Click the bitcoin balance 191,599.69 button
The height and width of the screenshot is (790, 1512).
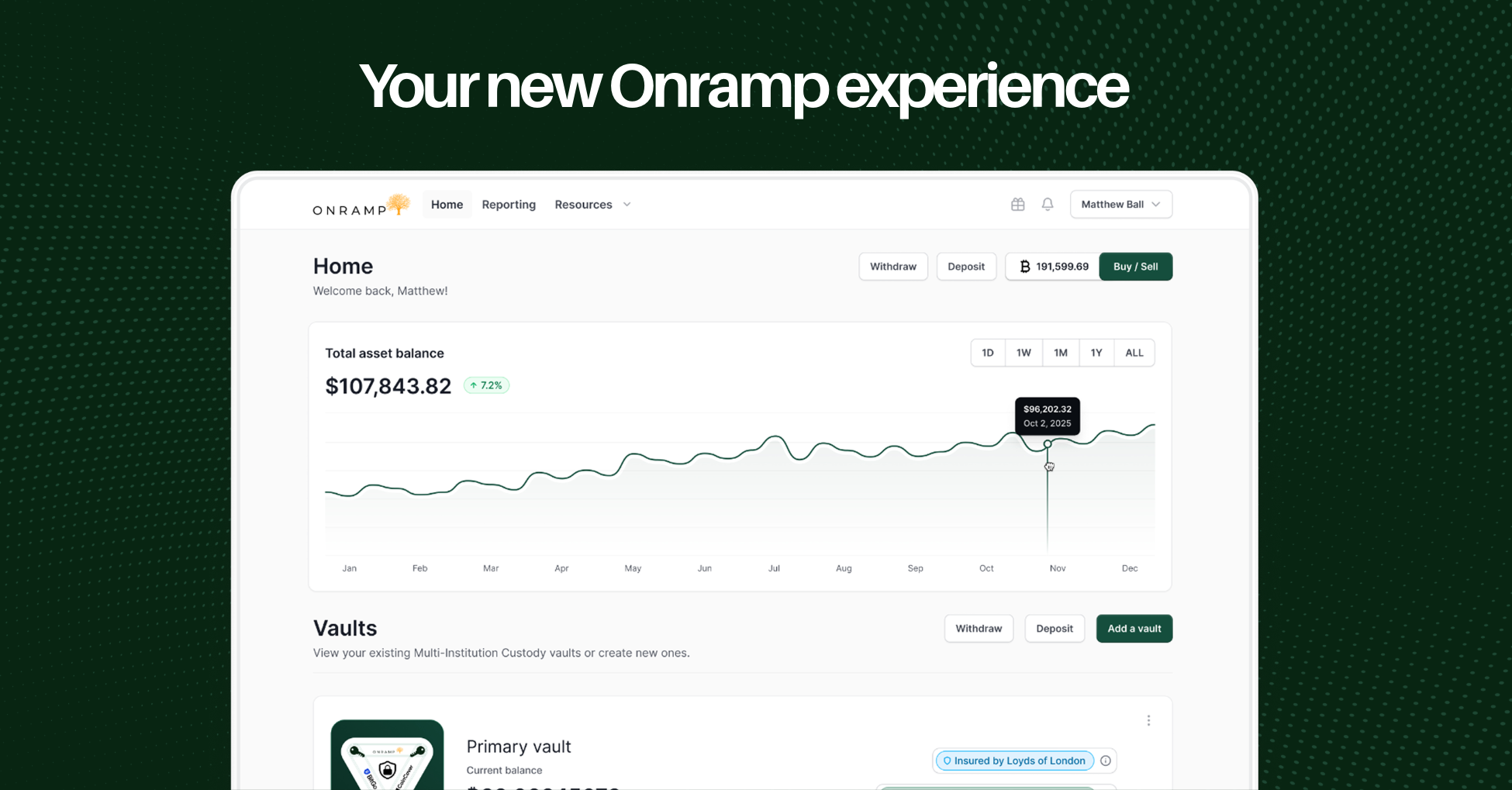coord(1053,267)
